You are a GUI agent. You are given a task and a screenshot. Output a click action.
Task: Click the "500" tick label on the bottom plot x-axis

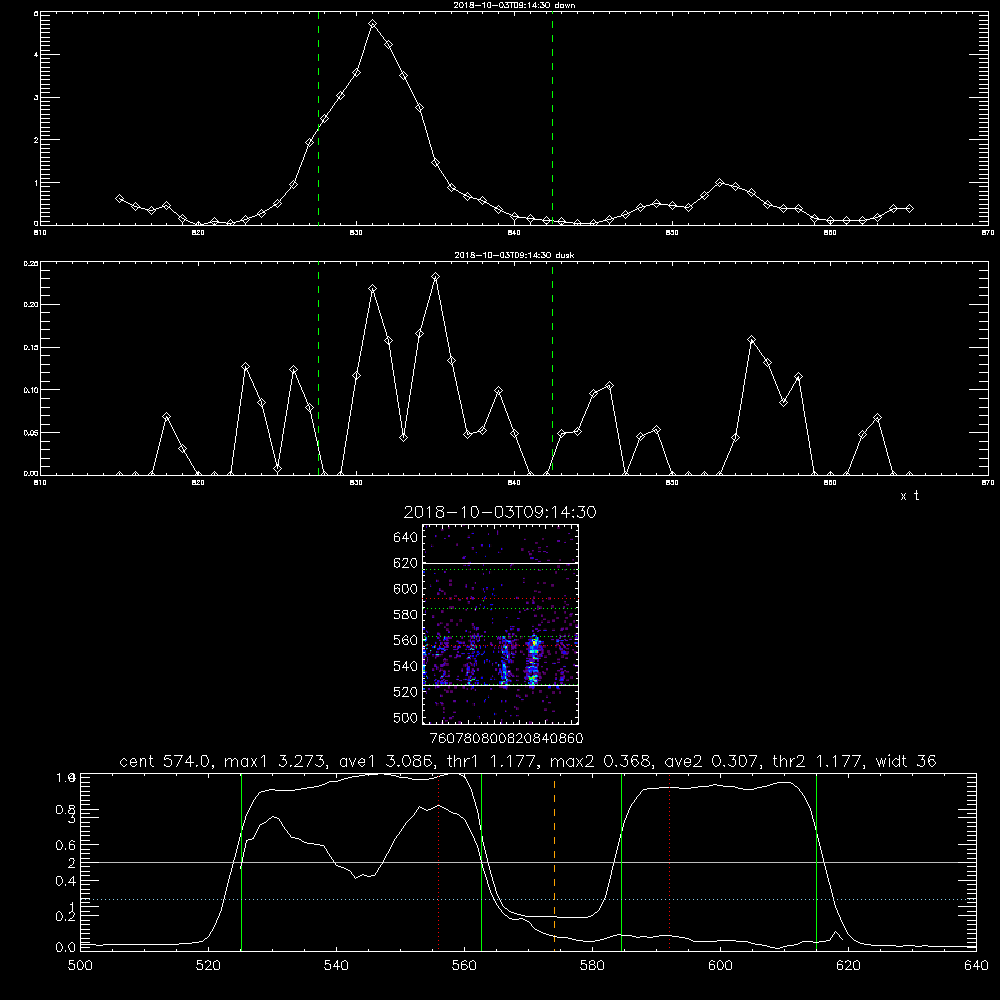tap(80, 966)
